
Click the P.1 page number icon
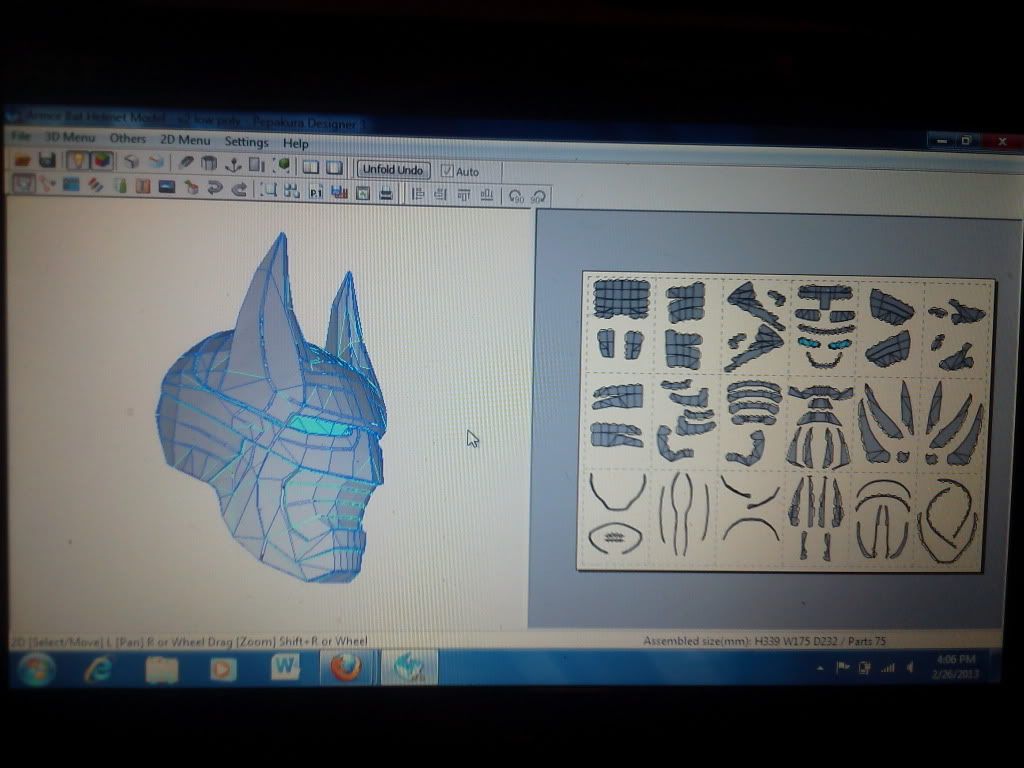(x=316, y=193)
